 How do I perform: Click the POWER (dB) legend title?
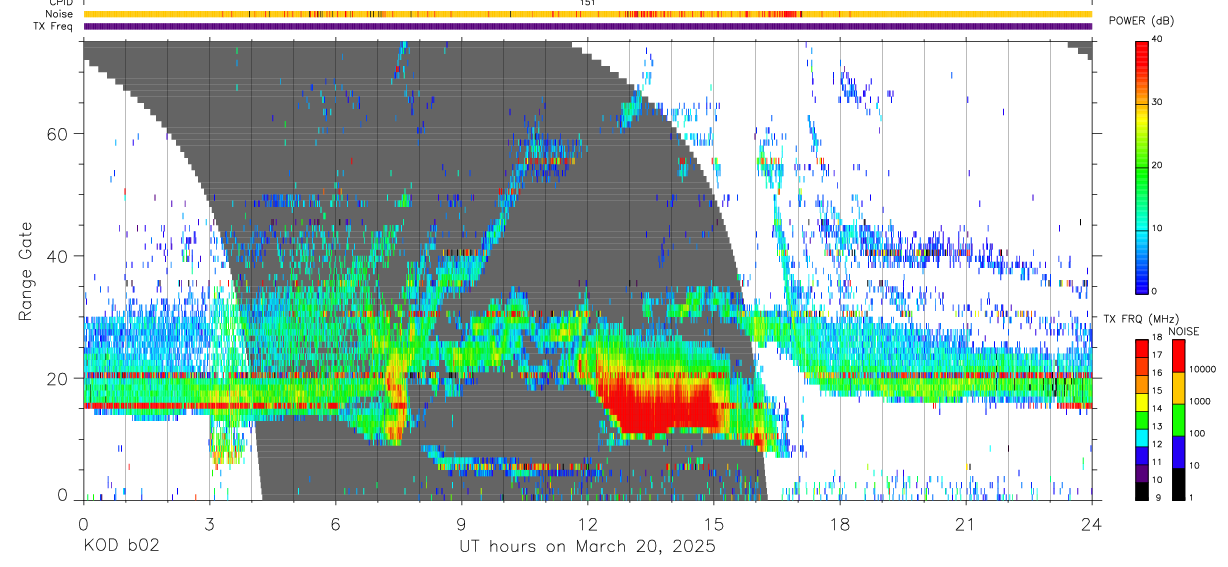1141,20
